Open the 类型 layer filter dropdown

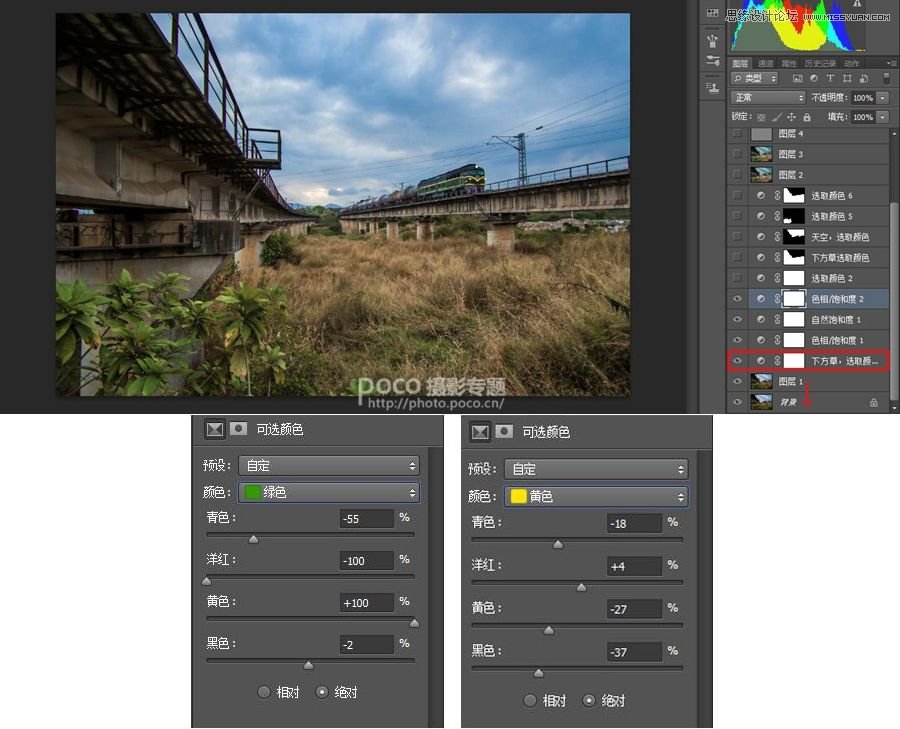[754, 78]
